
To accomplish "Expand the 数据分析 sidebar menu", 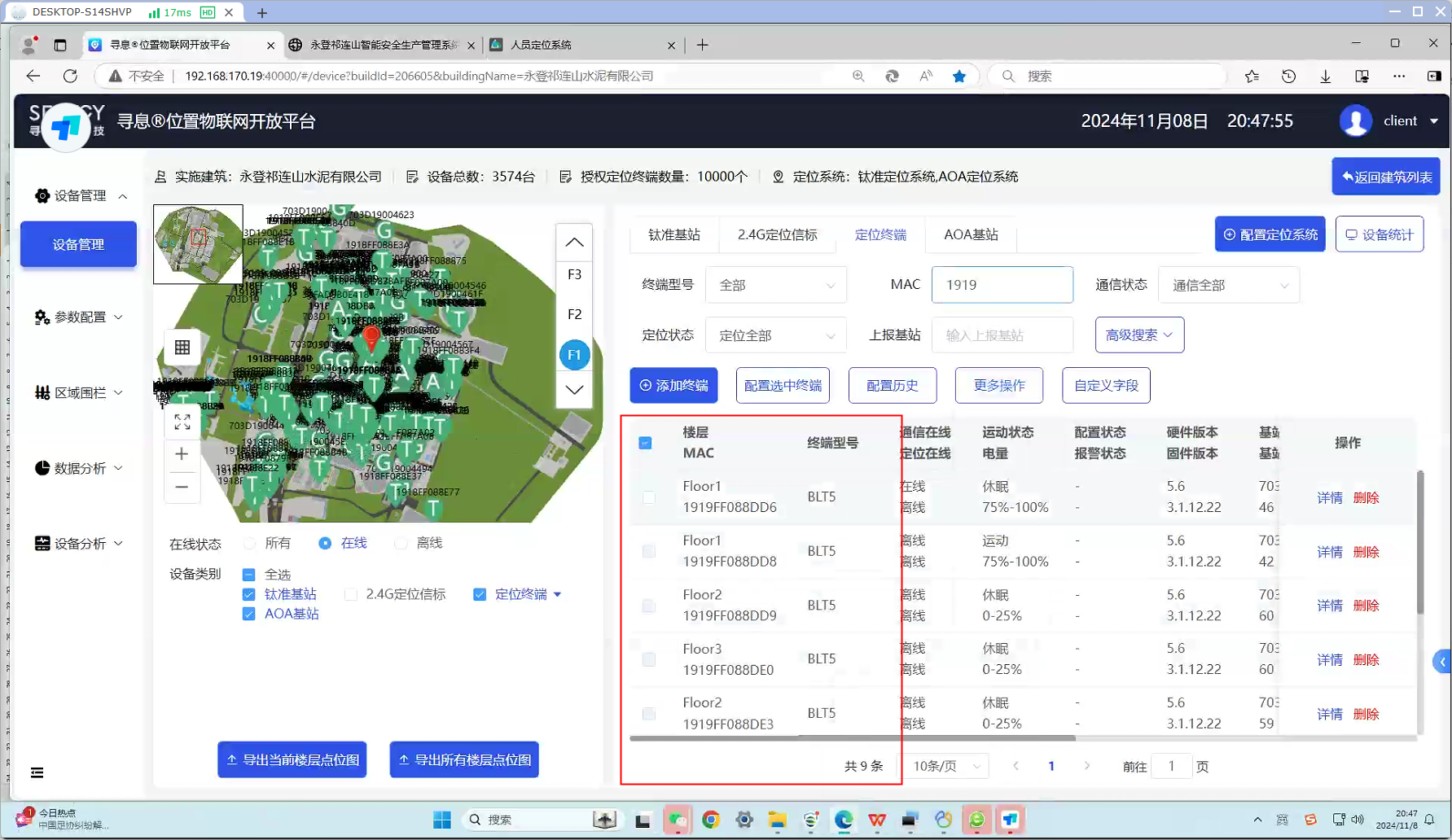I will (79, 468).
